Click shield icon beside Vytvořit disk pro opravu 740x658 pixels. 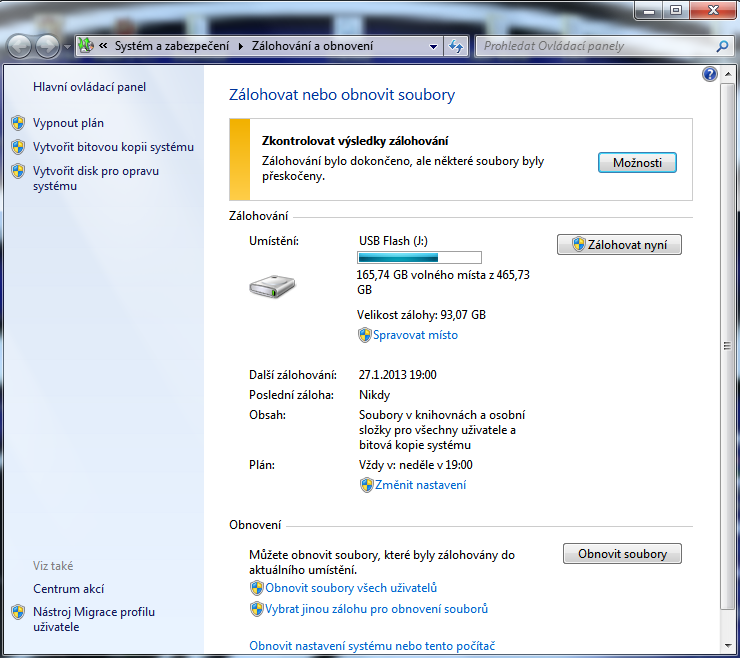(18, 171)
